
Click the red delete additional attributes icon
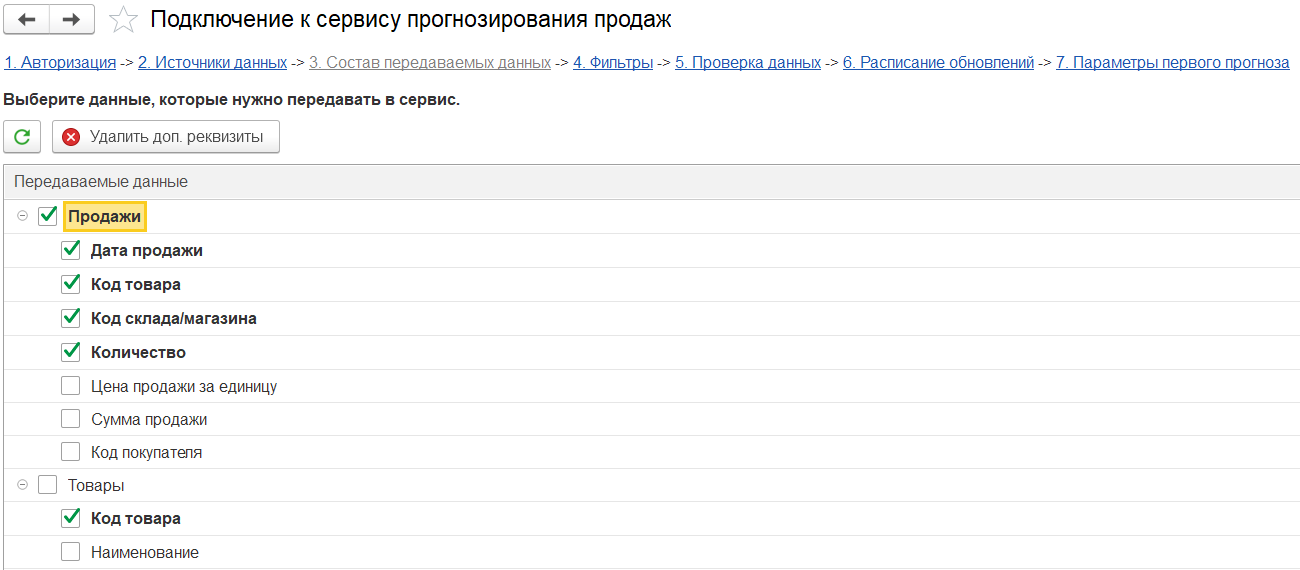[71, 137]
